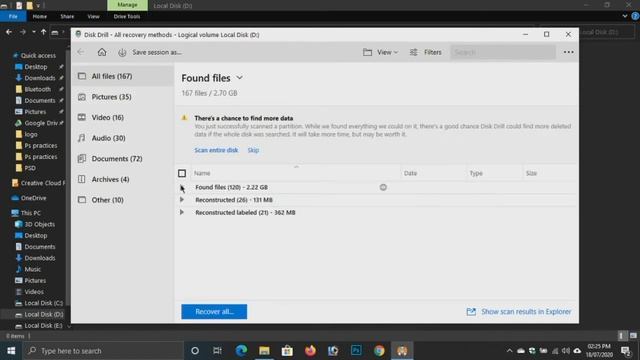Go to Disk Drill home screen

tap(102, 52)
